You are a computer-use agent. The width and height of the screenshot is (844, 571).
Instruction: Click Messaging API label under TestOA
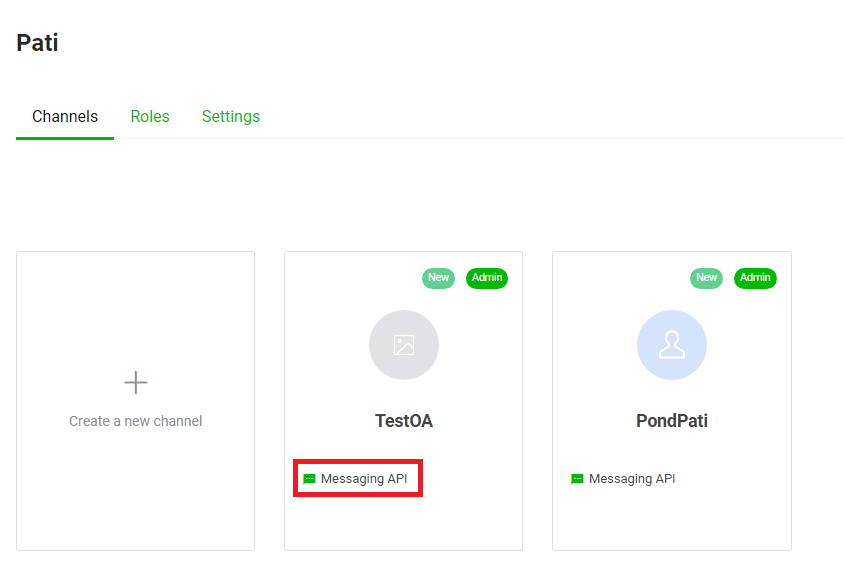(364, 479)
